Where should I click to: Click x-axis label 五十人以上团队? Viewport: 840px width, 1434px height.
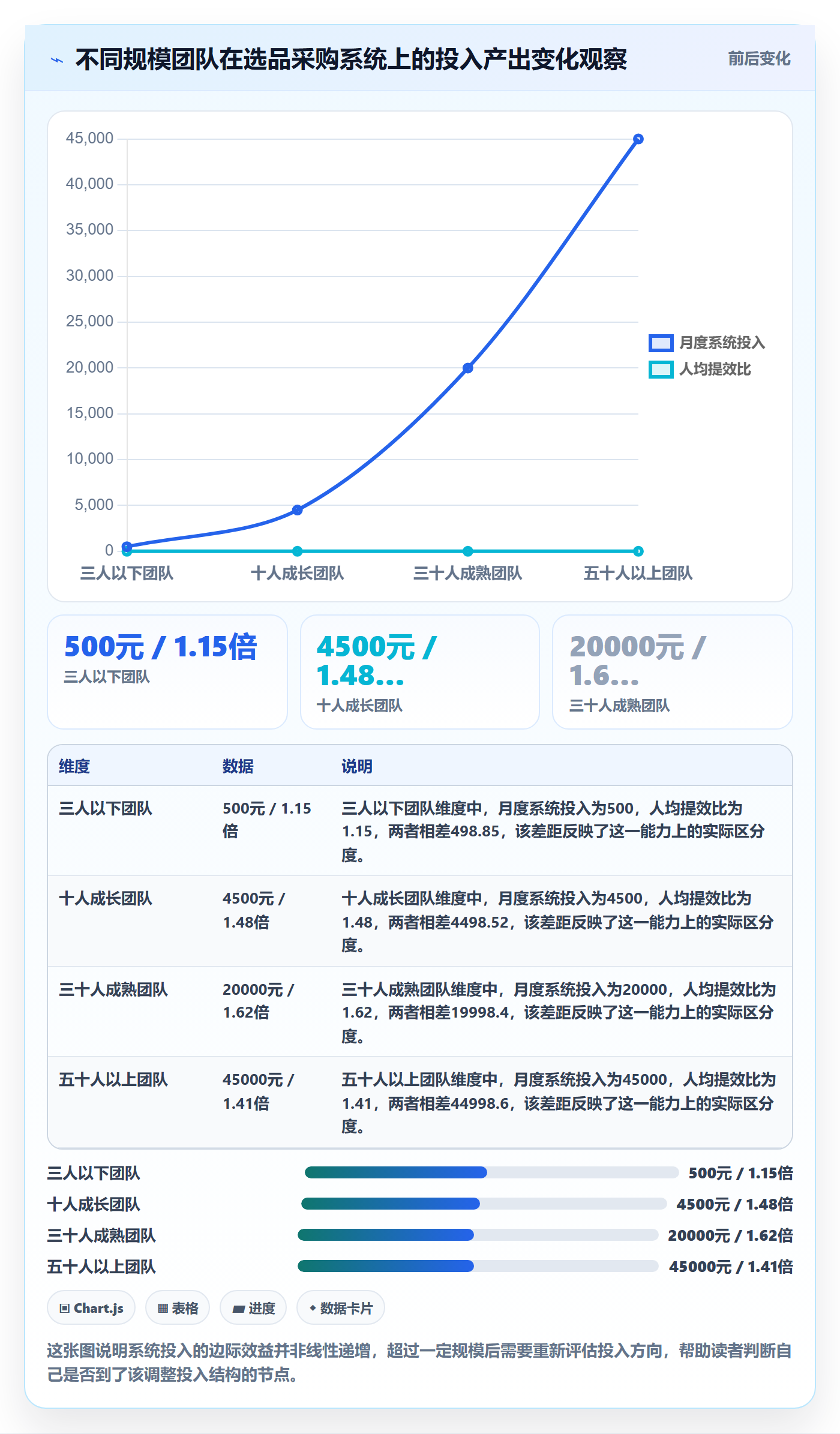coord(638,573)
